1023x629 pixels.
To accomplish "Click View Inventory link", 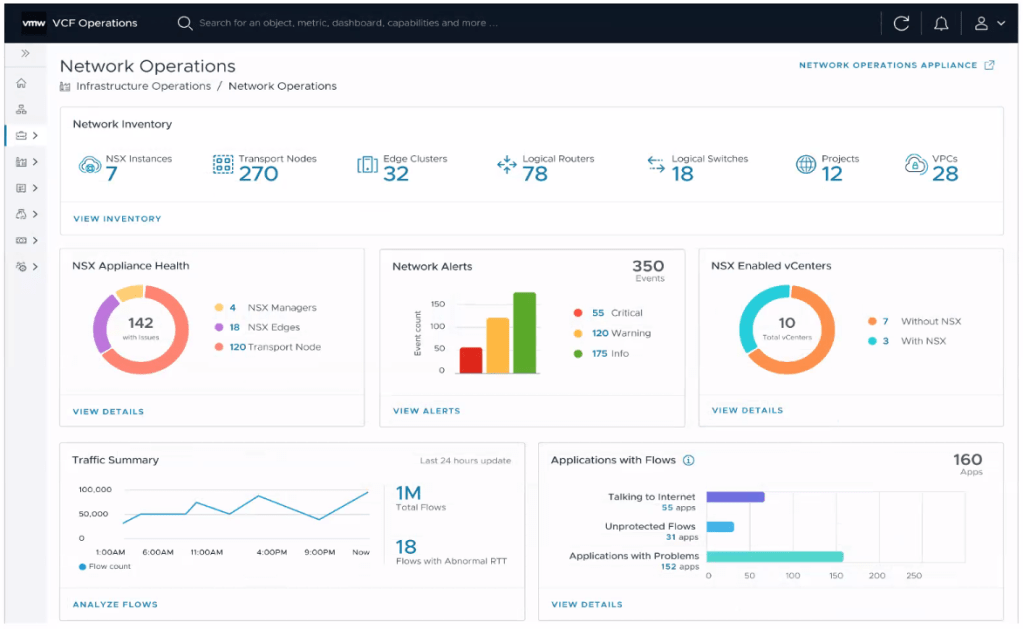I will [x=117, y=219].
